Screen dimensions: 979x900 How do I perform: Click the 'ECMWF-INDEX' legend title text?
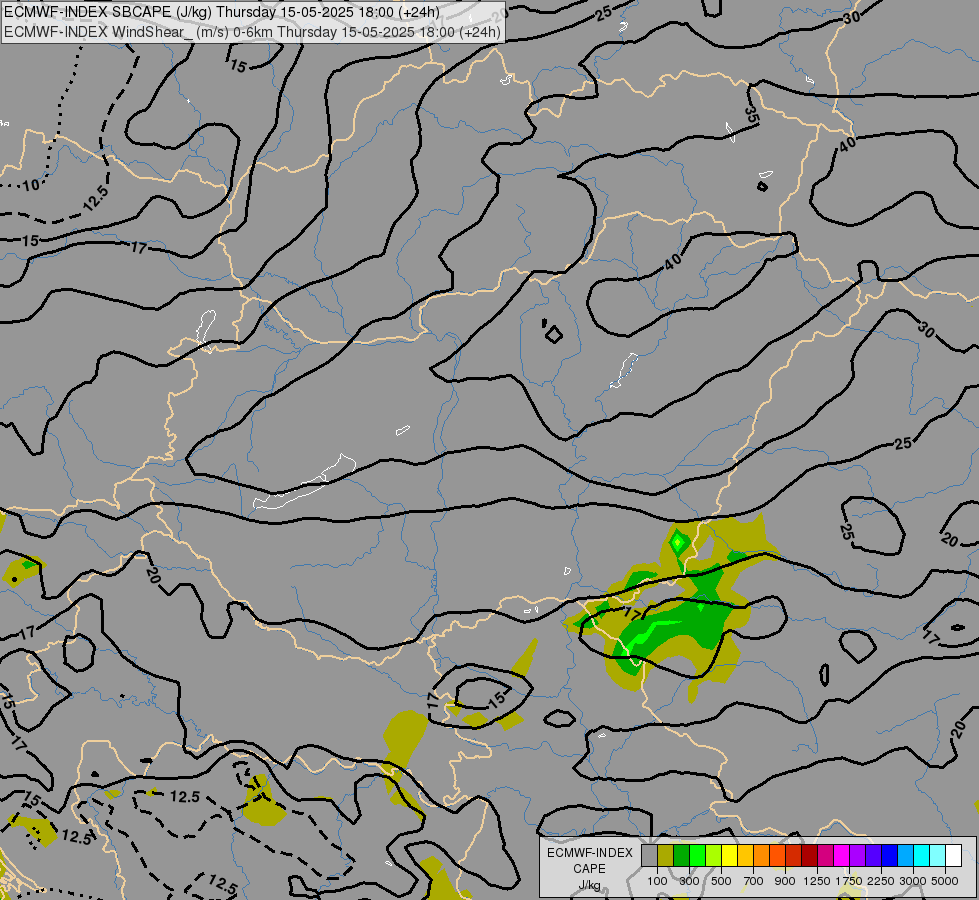pyautogui.click(x=589, y=853)
